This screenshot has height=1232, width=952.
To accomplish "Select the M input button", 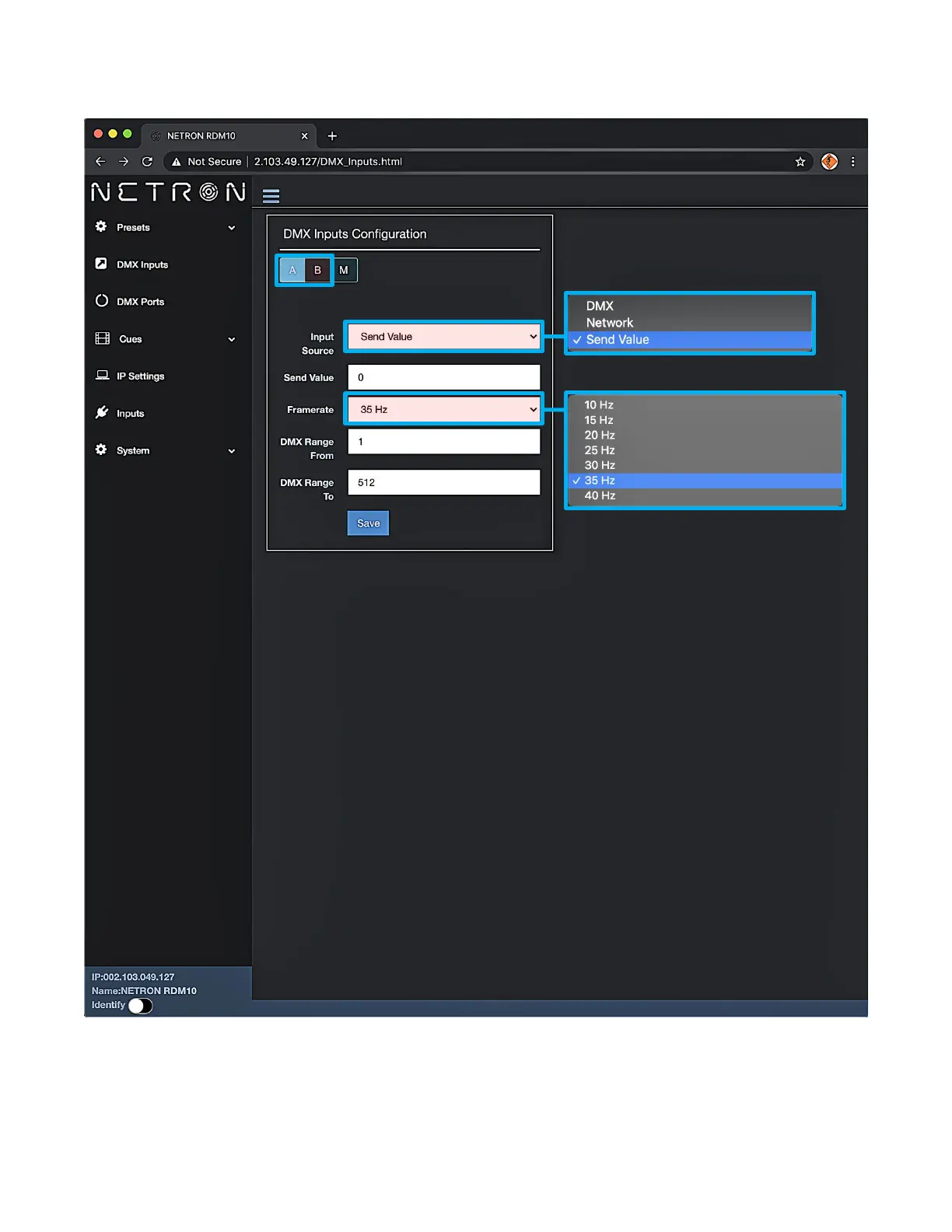I will [x=344, y=271].
